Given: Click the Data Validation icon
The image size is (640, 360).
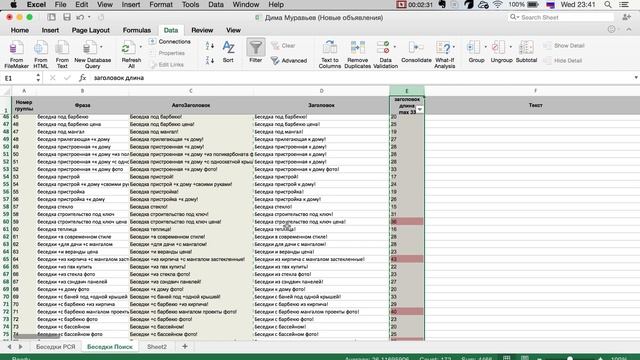Looking at the screenshot, I should (383, 47).
